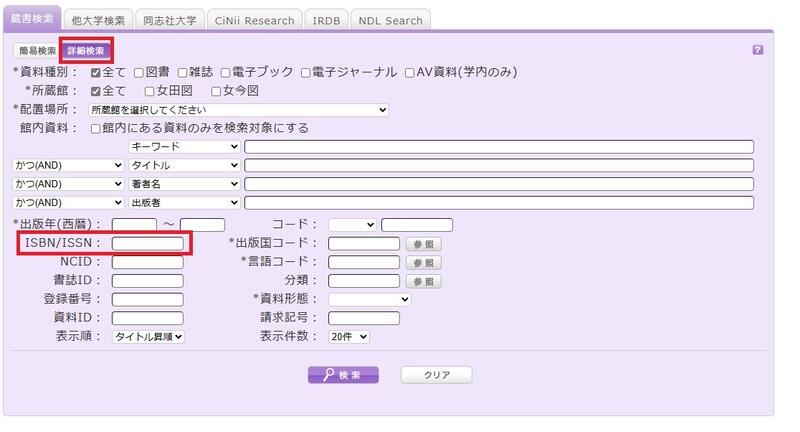Open the NDL Search tab
Image resolution: width=800 pixels, height=432 pixels.
point(390,20)
